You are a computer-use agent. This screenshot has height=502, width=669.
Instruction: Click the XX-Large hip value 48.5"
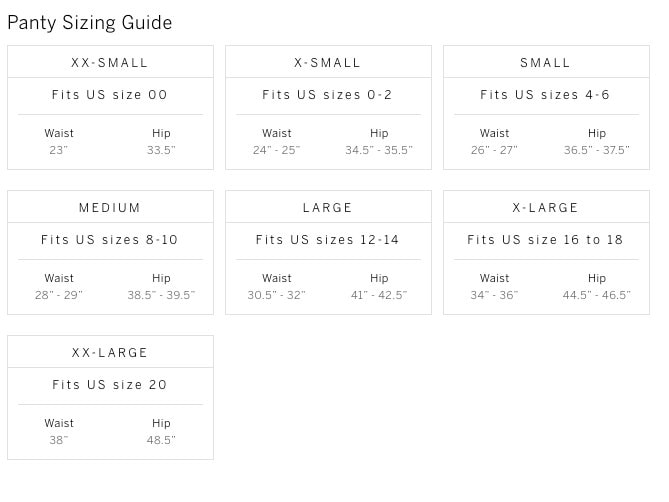(161, 440)
